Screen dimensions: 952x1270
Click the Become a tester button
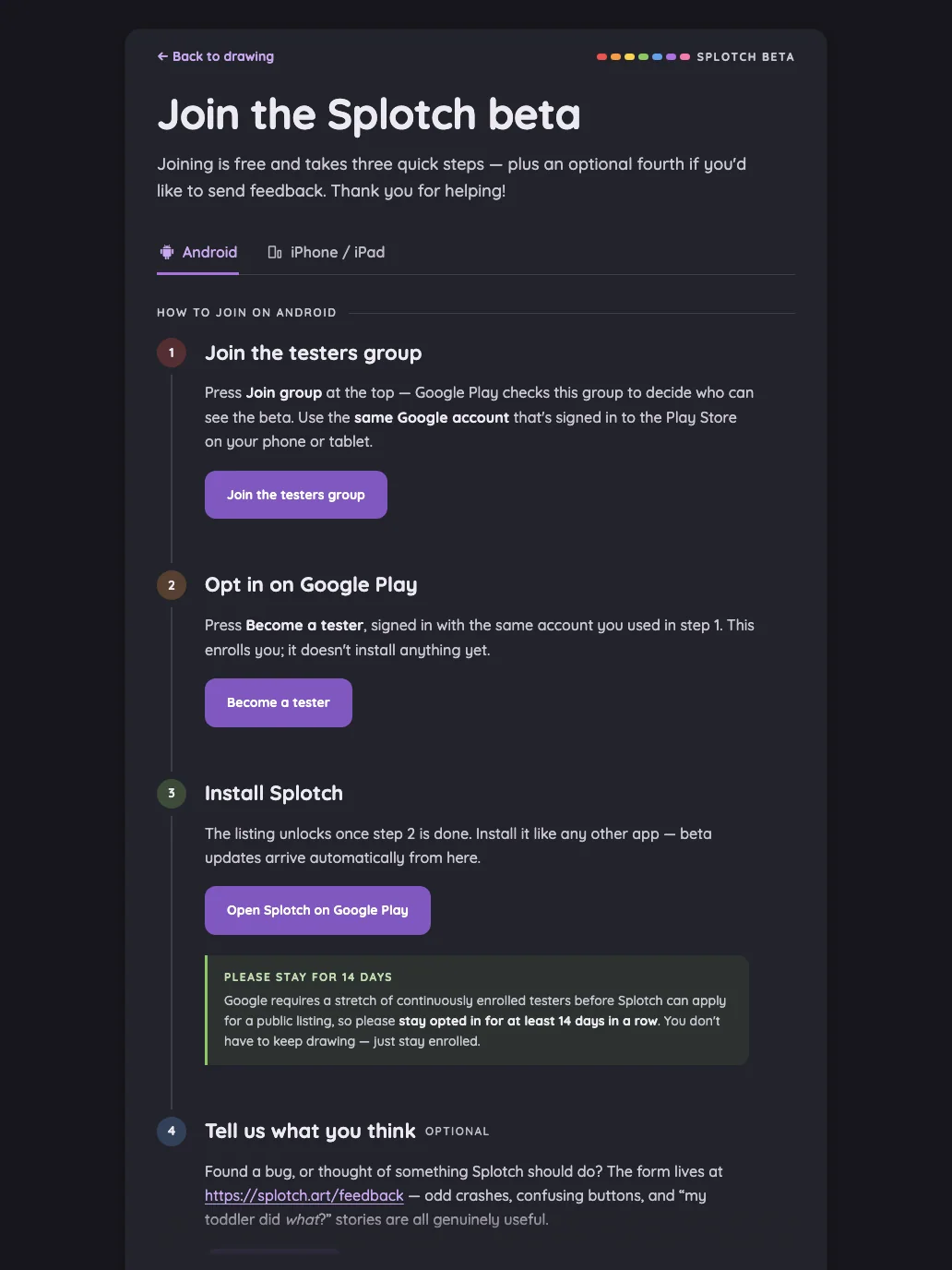pyautogui.click(x=279, y=702)
